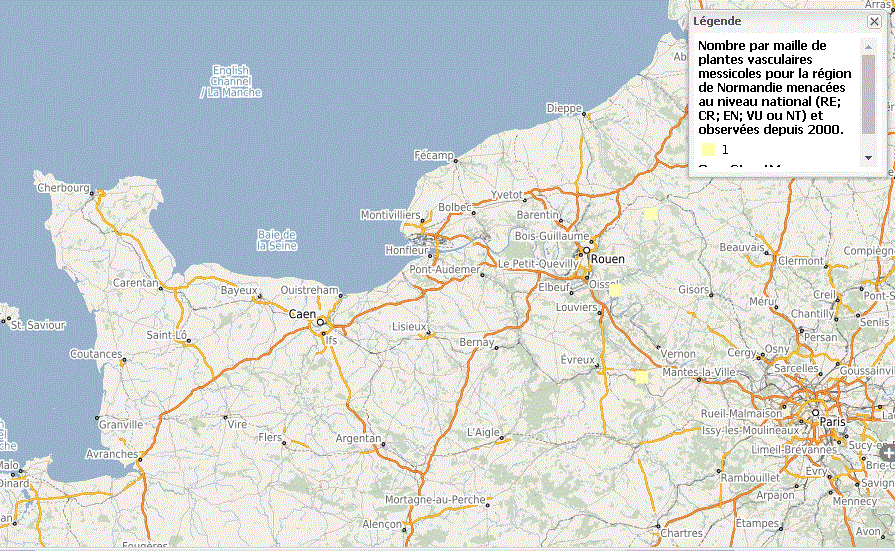895x551 pixels.
Task: Click the Dieppe town marker
Action: (x=583, y=115)
